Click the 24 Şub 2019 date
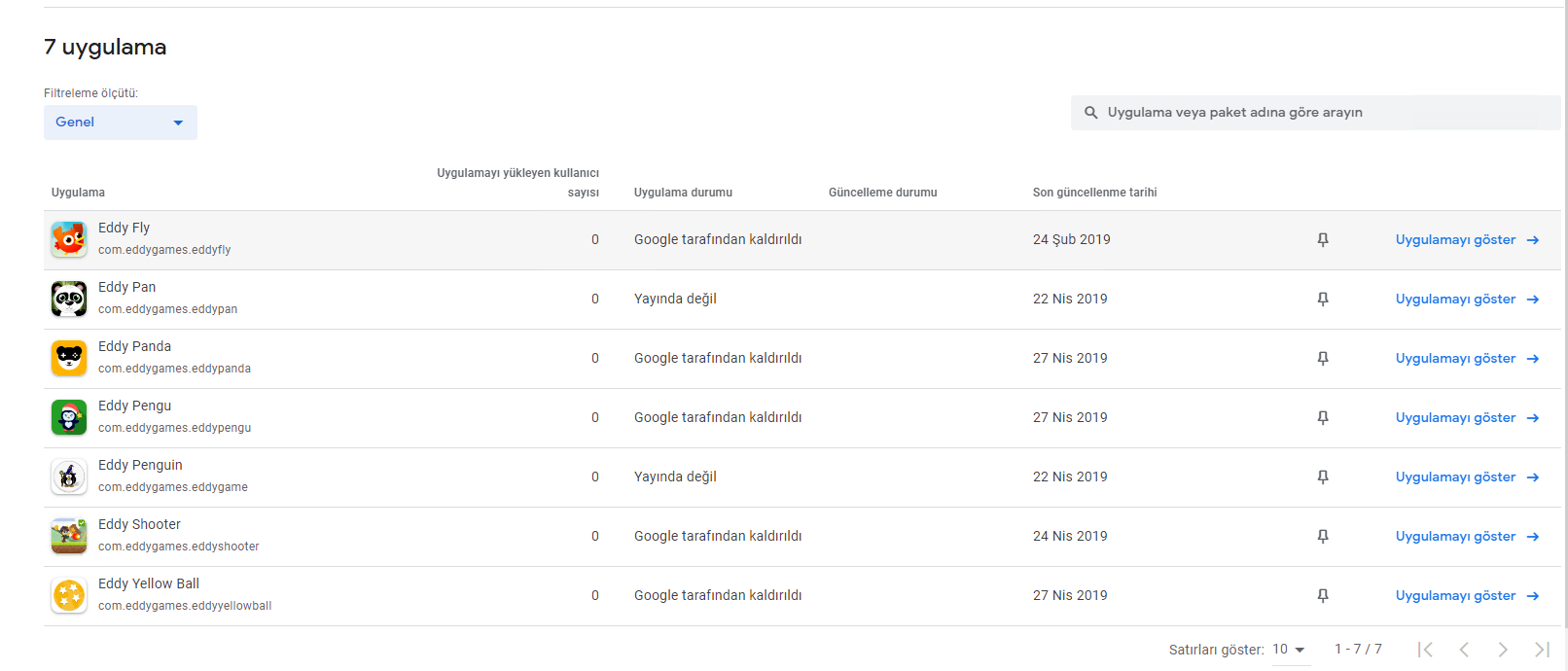This screenshot has width=1568, height=671. pos(1071,239)
